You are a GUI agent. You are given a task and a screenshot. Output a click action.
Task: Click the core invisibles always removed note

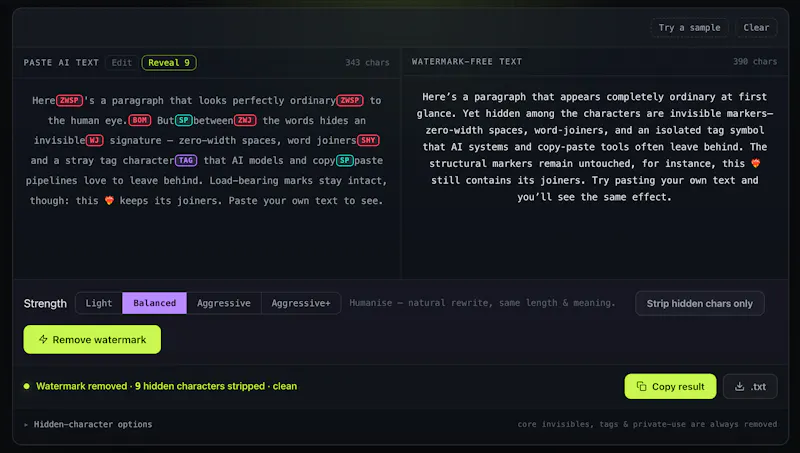click(647, 424)
